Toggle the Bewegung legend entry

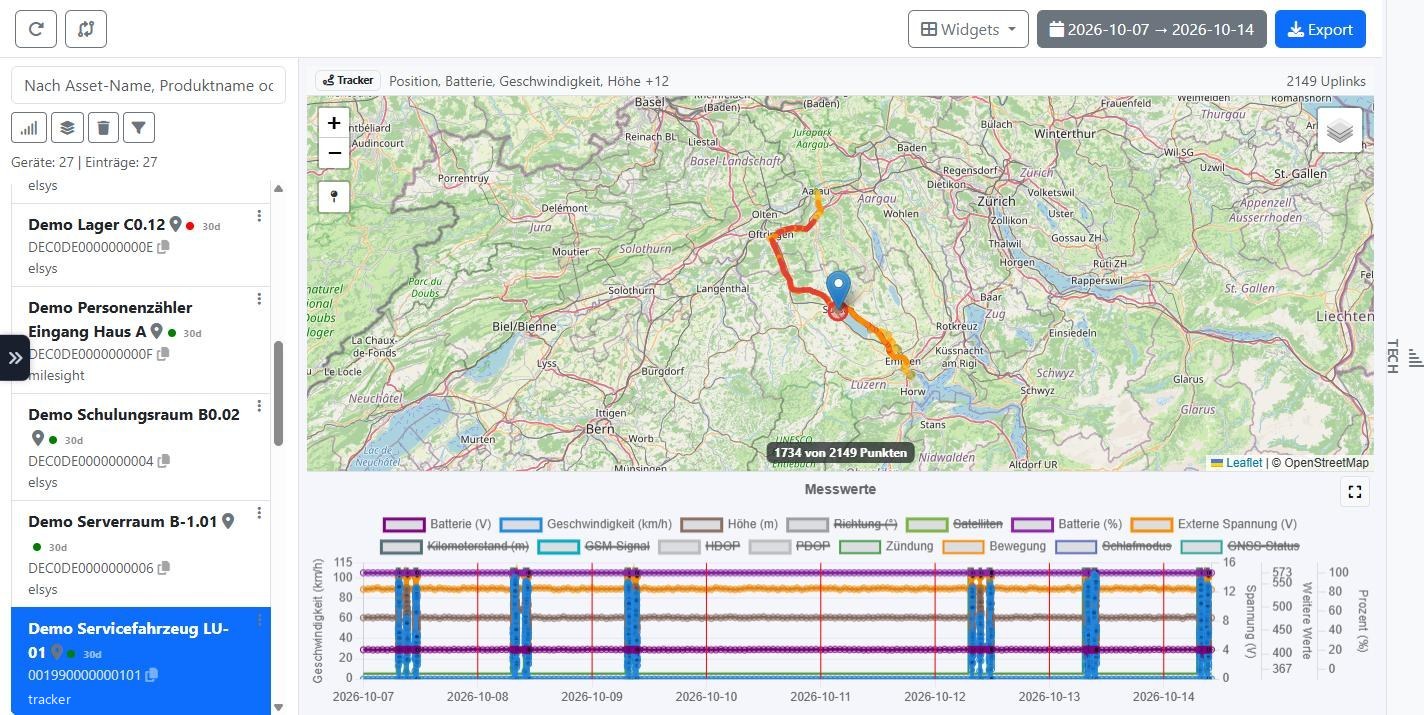pos(994,546)
